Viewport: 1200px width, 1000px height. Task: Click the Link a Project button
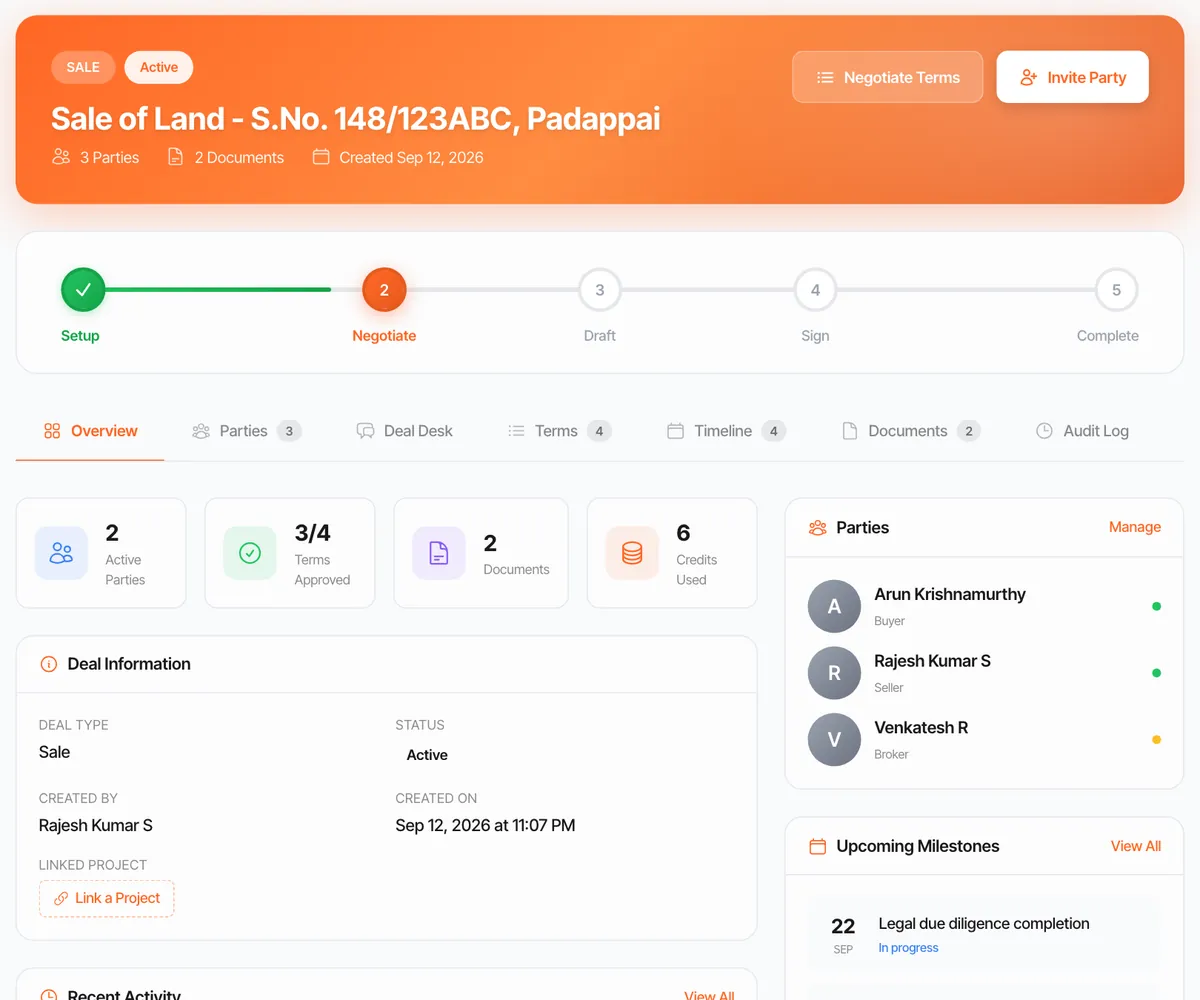(x=106, y=898)
